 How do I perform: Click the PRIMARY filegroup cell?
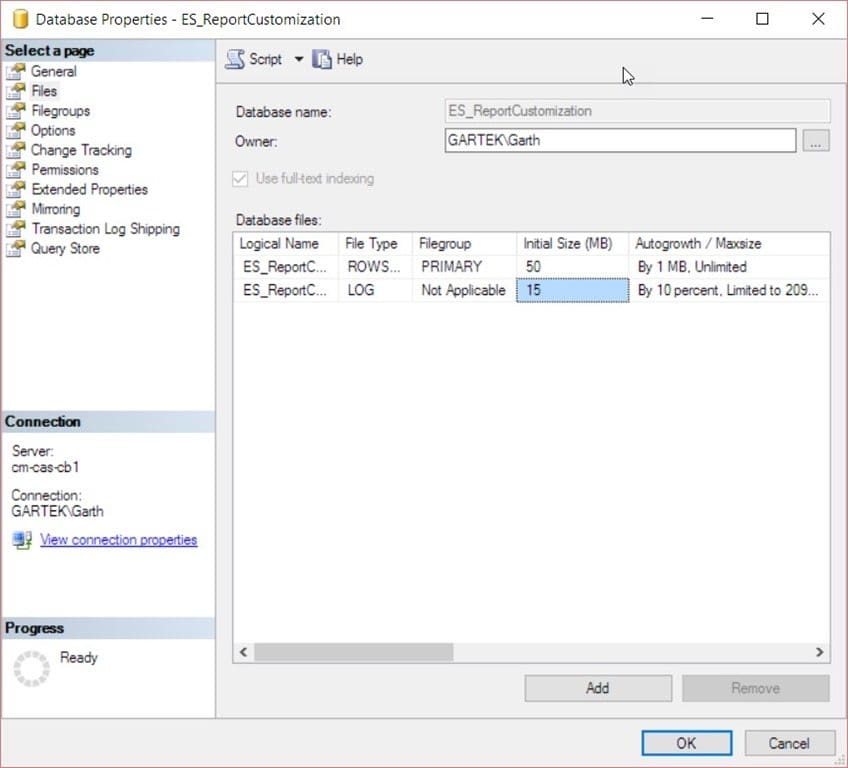464,267
